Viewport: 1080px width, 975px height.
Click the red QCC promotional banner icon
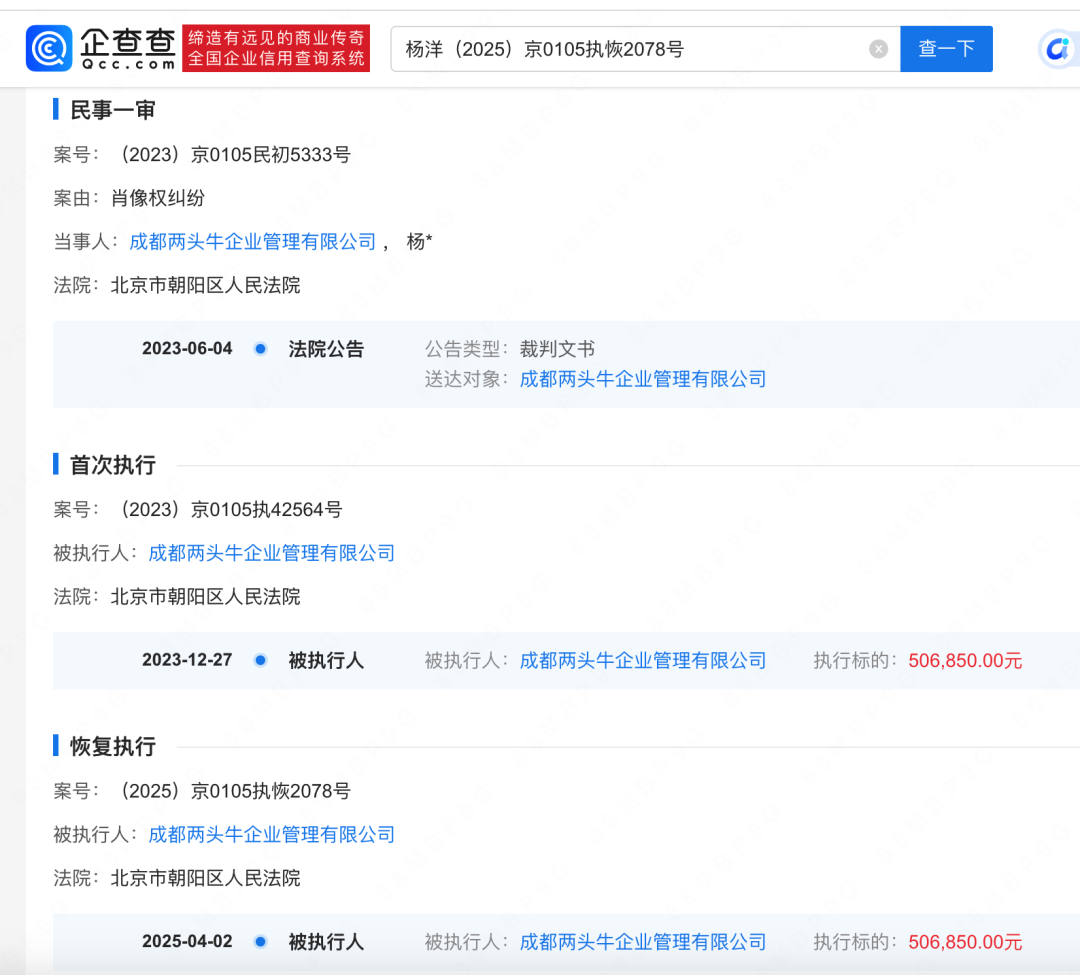coord(275,47)
